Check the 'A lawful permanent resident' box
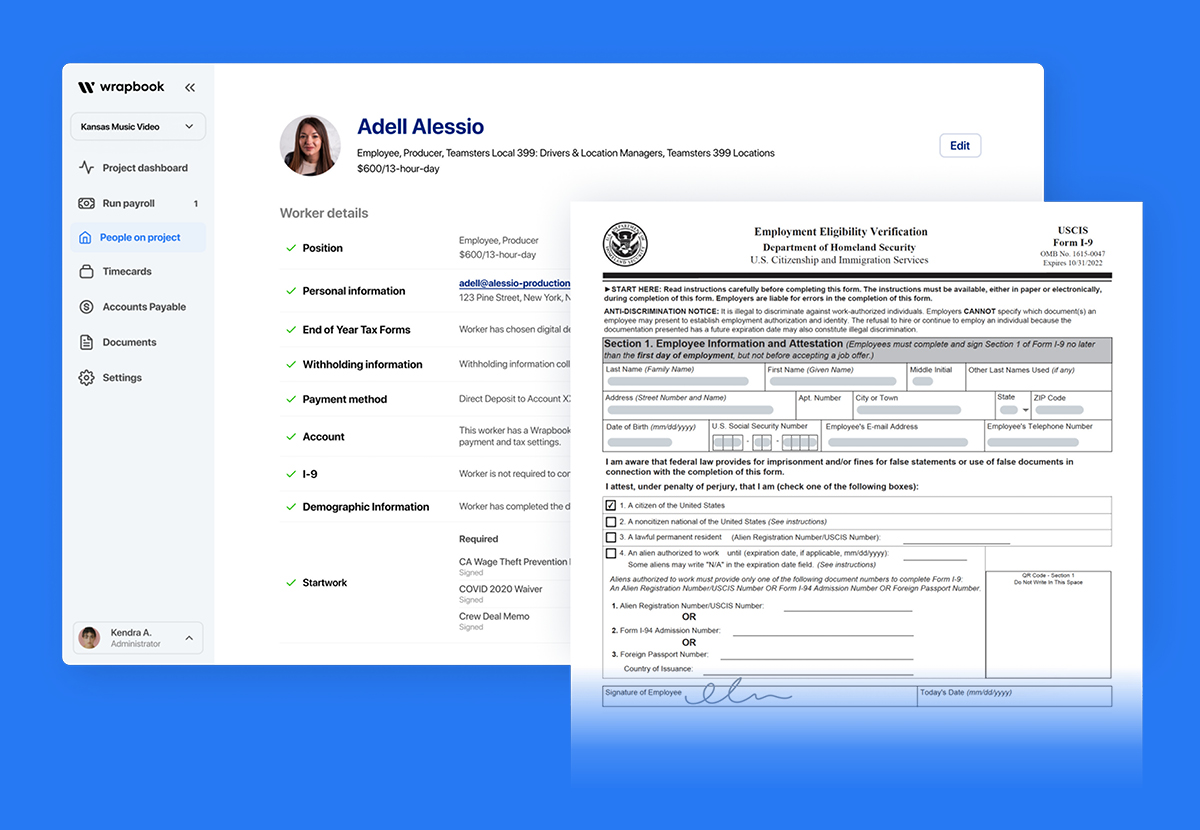This screenshot has width=1200, height=830. point(610,537)
